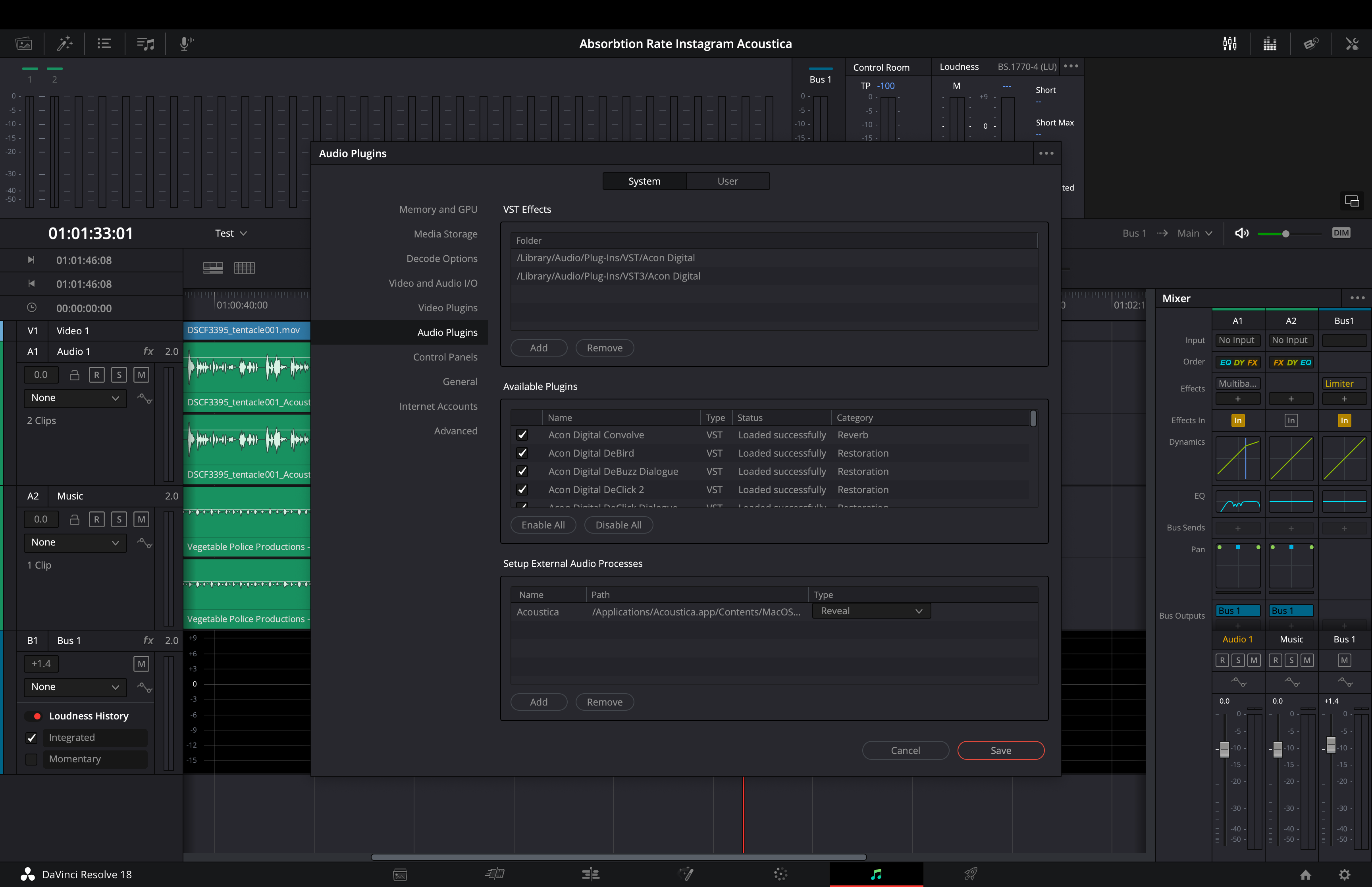
Task: Solo the Music track header
Action: tap(119, 519)
